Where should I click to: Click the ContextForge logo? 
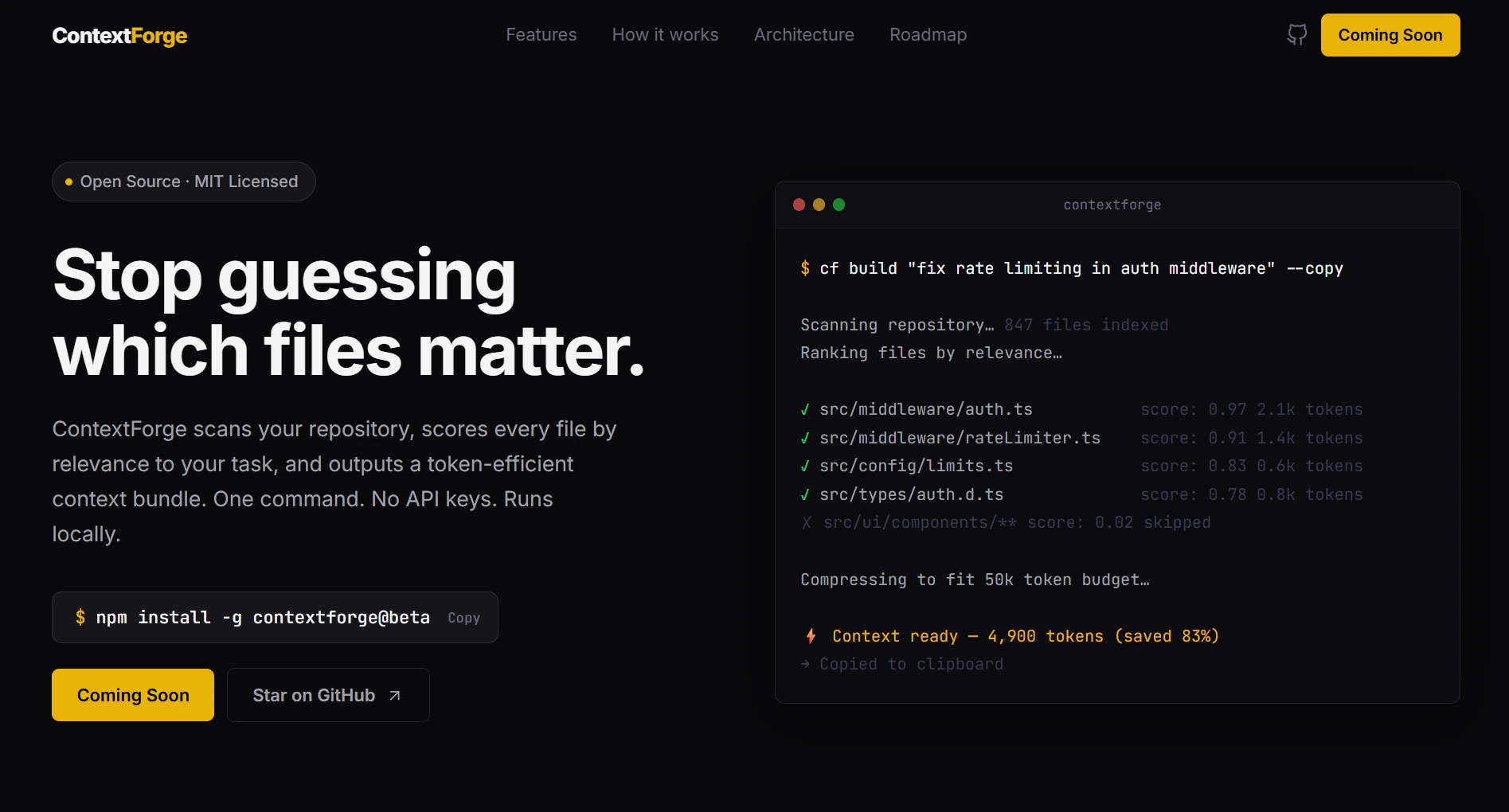pos(119,36)
